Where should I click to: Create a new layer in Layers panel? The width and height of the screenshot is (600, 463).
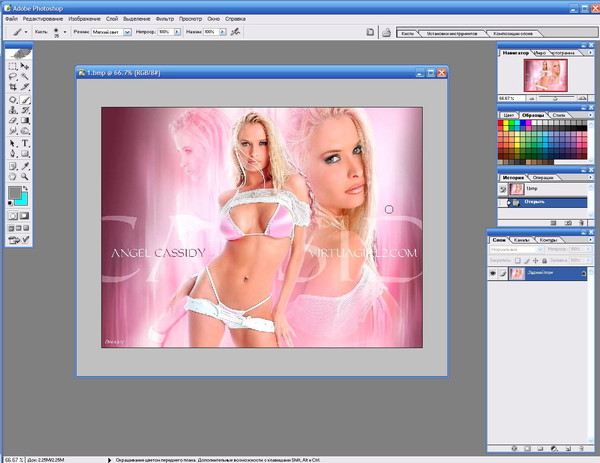tap(568, 448)
